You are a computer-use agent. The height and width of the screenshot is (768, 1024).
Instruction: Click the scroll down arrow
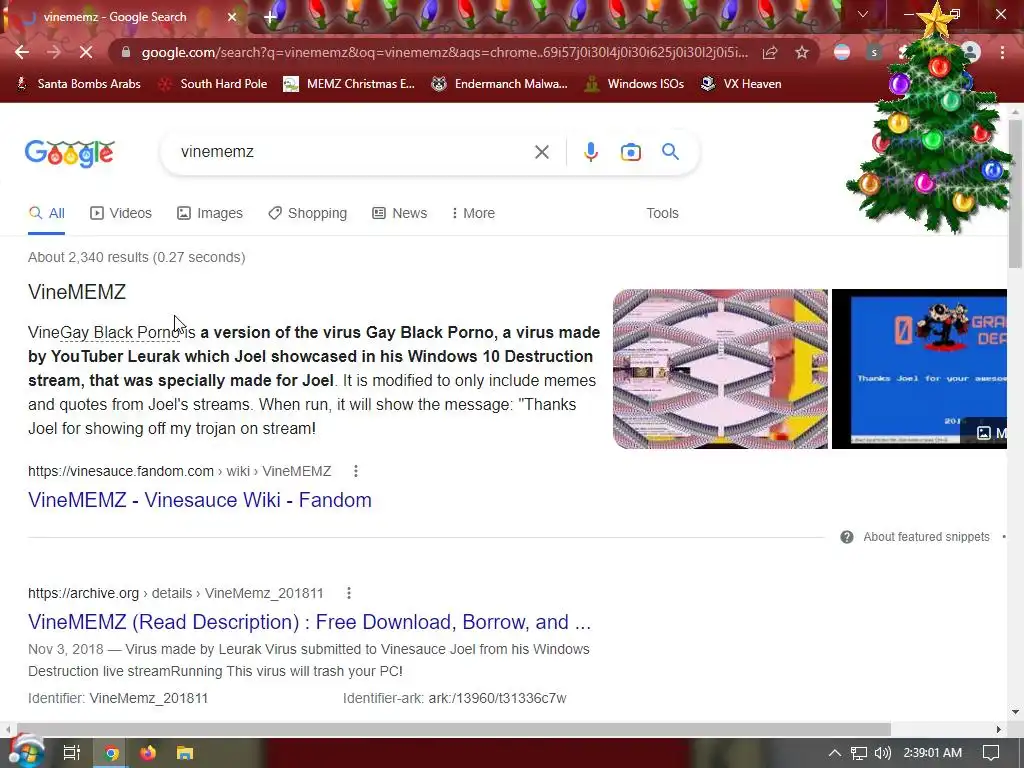1015,712
